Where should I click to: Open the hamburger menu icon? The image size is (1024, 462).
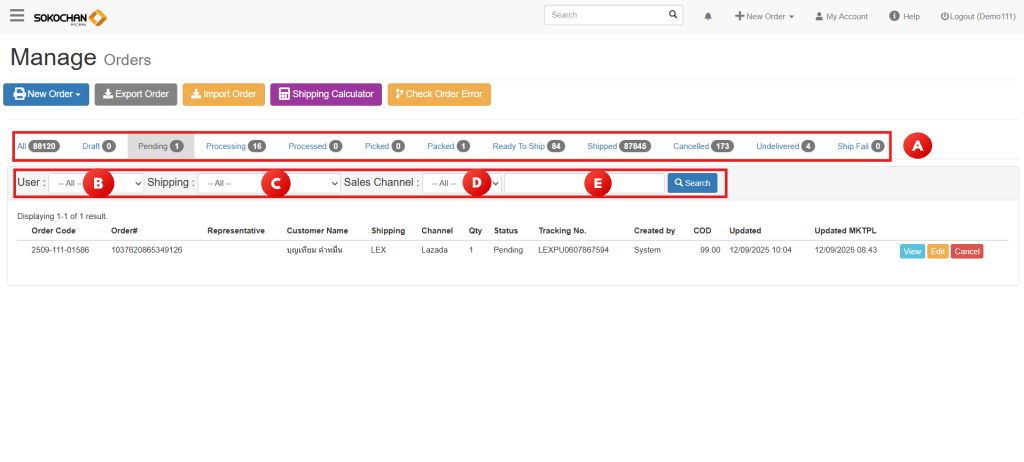16,16
